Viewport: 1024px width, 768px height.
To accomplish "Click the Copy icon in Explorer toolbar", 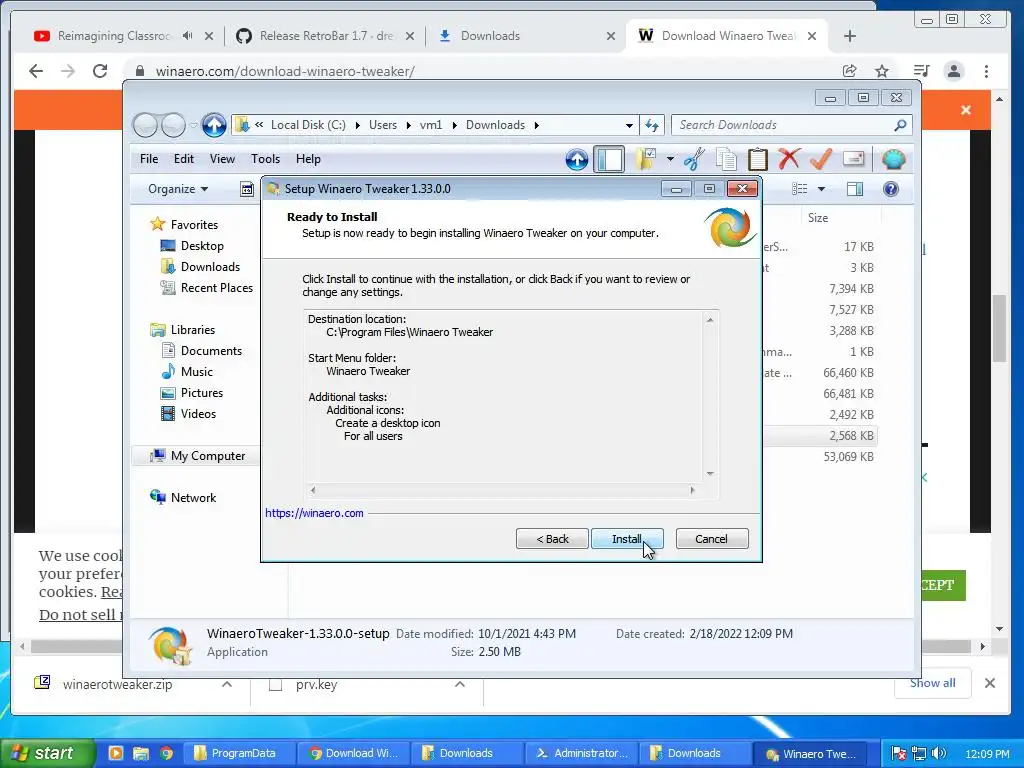I will click(726, 159).
